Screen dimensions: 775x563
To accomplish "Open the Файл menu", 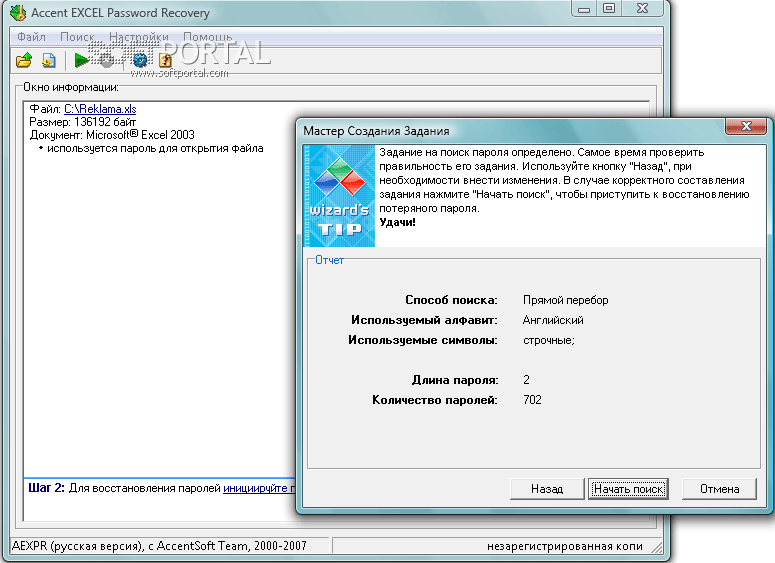I will tap(31, 37).
